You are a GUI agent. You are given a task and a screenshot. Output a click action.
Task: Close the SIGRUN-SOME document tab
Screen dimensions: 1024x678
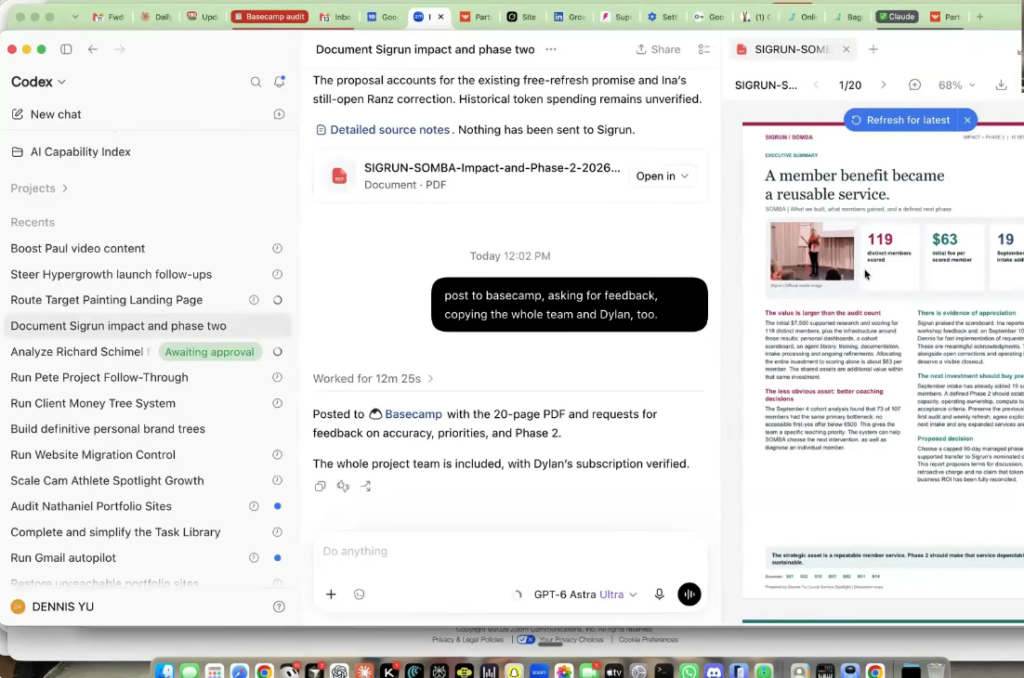coord(846,49)
